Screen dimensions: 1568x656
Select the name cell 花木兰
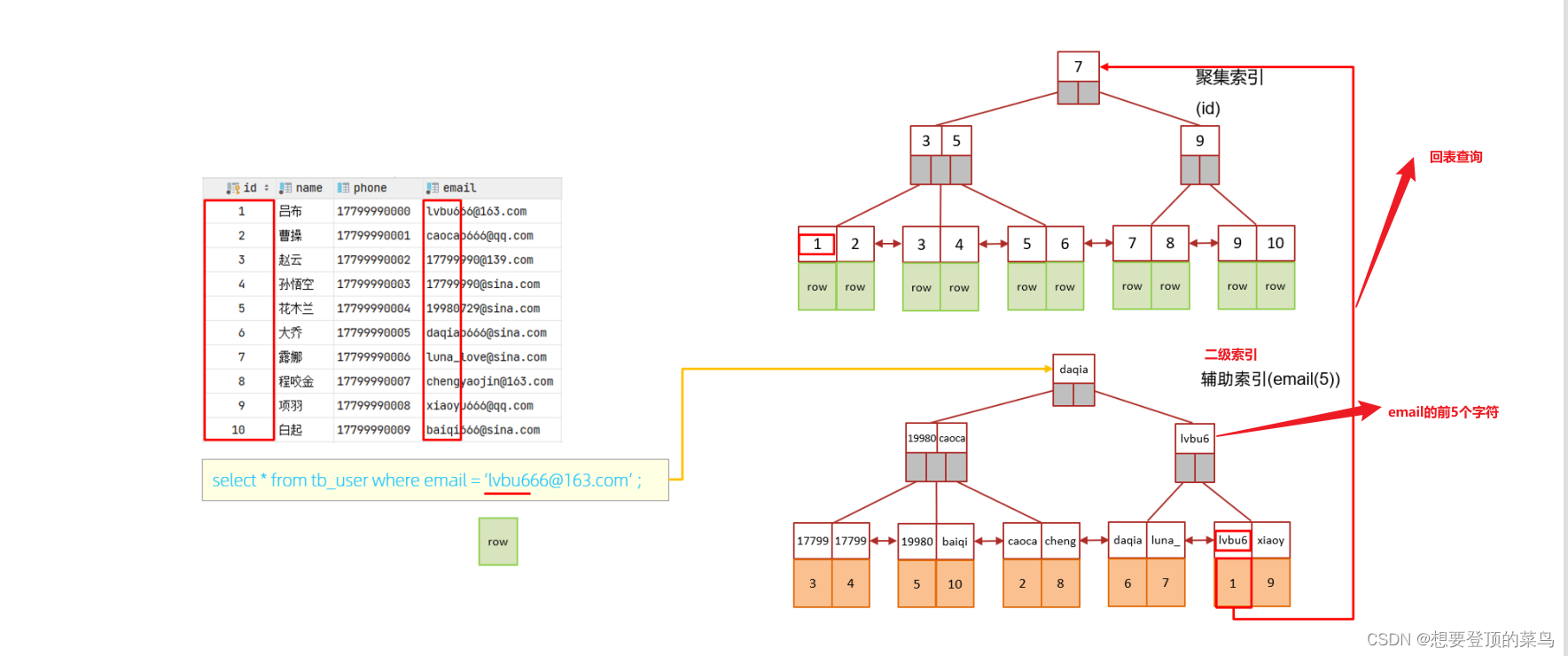coord(296,308)
